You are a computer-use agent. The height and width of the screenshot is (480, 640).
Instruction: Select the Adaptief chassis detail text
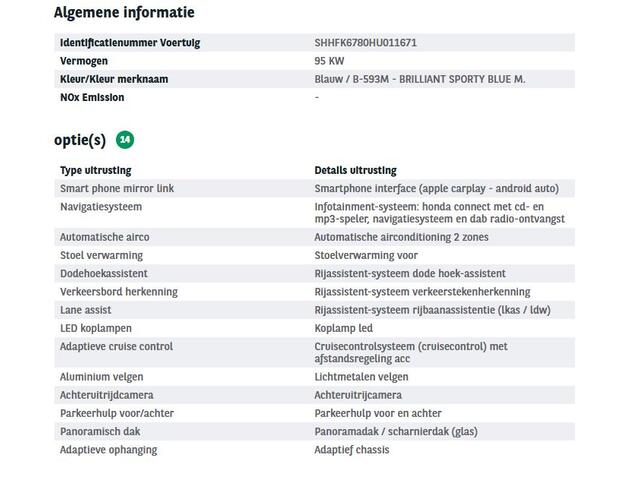[x=351, y=450]
